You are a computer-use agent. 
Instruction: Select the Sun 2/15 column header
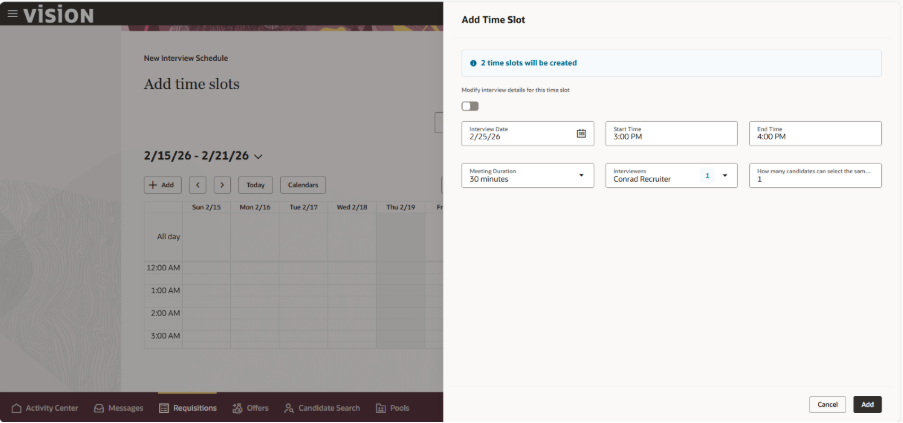[x=206, y=207]
